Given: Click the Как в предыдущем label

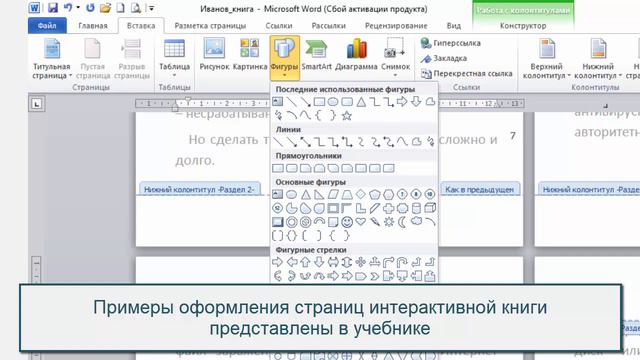Looking at the screenshot, I should [x=480, y=189].
